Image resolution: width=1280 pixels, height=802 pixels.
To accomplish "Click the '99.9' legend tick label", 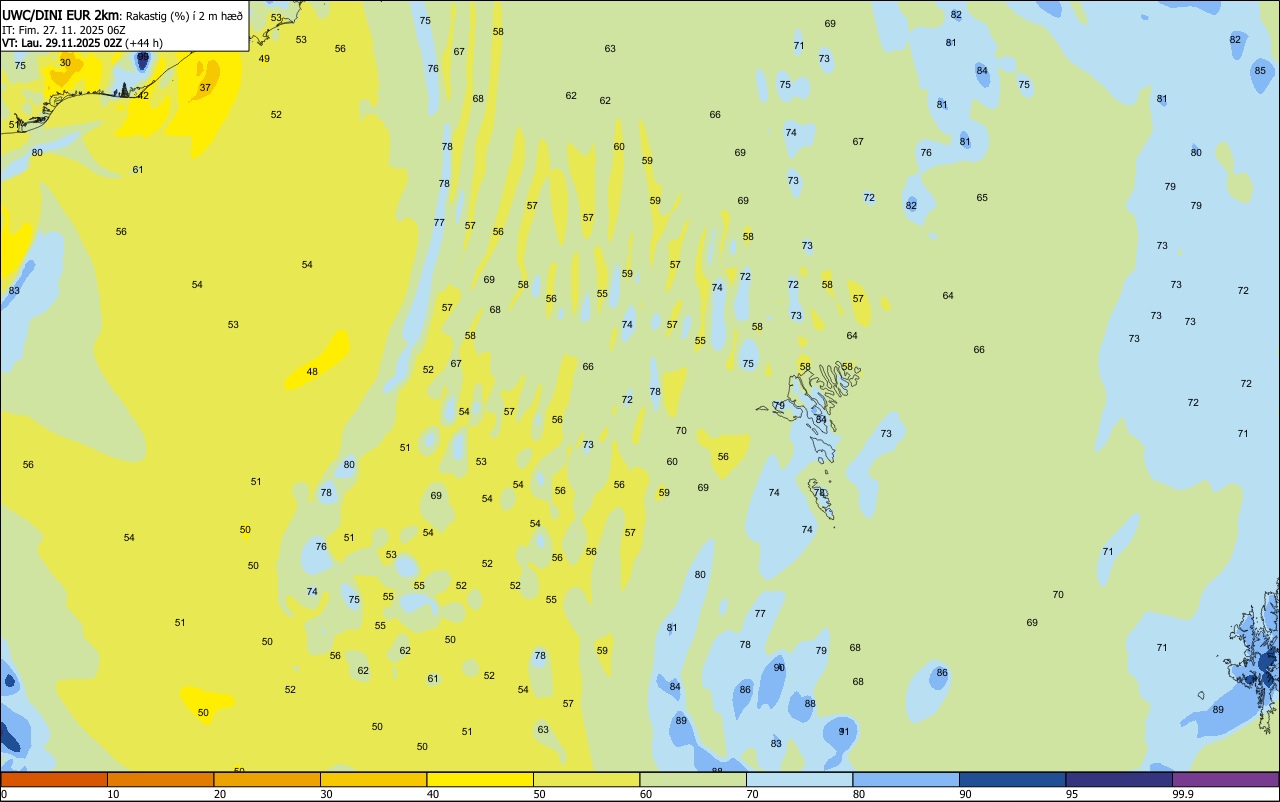I will point(1183,794).
